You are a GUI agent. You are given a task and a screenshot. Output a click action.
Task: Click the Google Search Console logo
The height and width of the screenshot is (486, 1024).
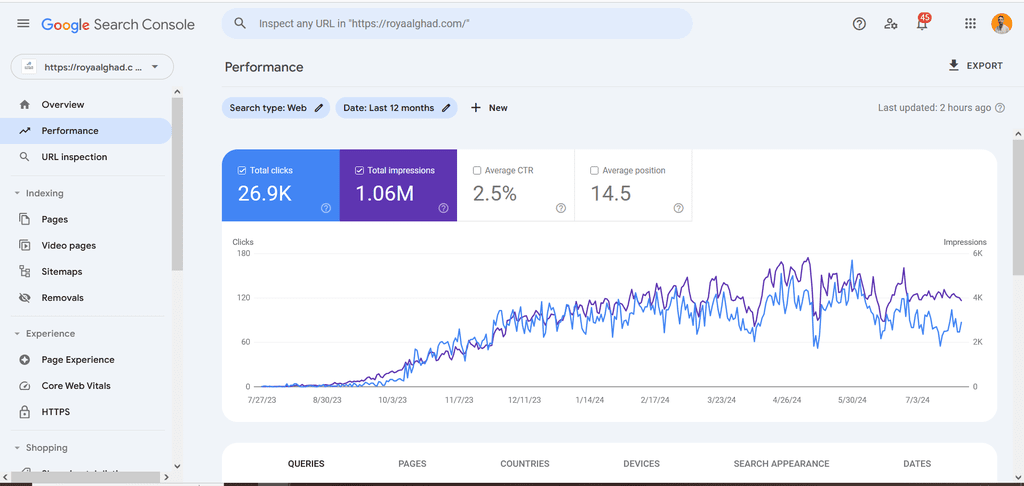(118, 24)
